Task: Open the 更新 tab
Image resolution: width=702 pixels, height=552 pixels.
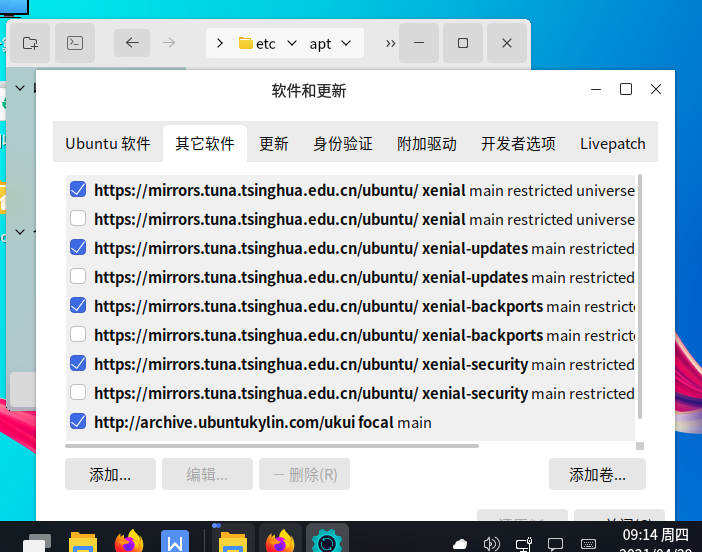Action: tap(274, 144)
